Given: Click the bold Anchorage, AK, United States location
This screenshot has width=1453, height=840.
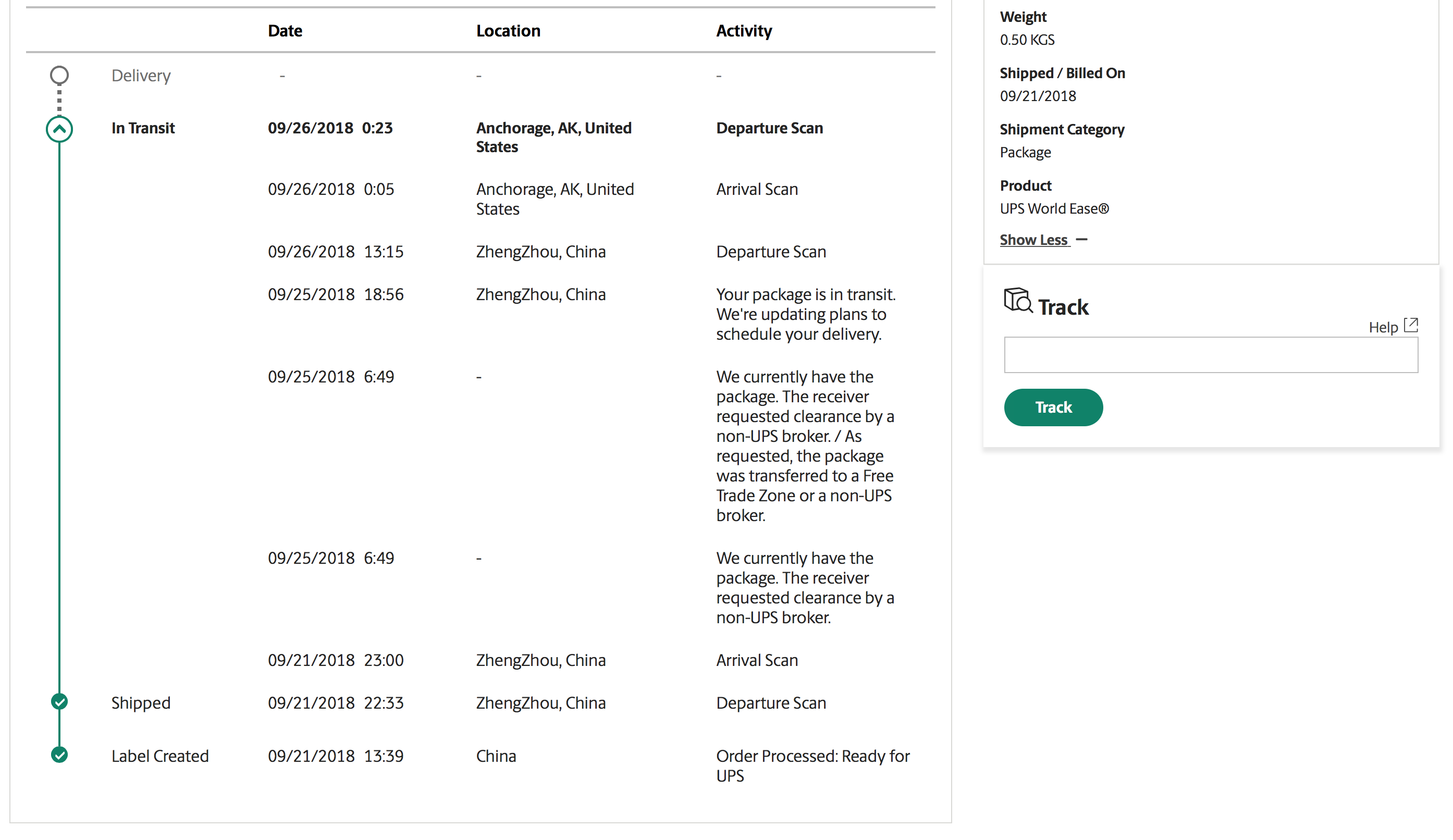Looking at the screenshot, I should [x=554, y=137].
